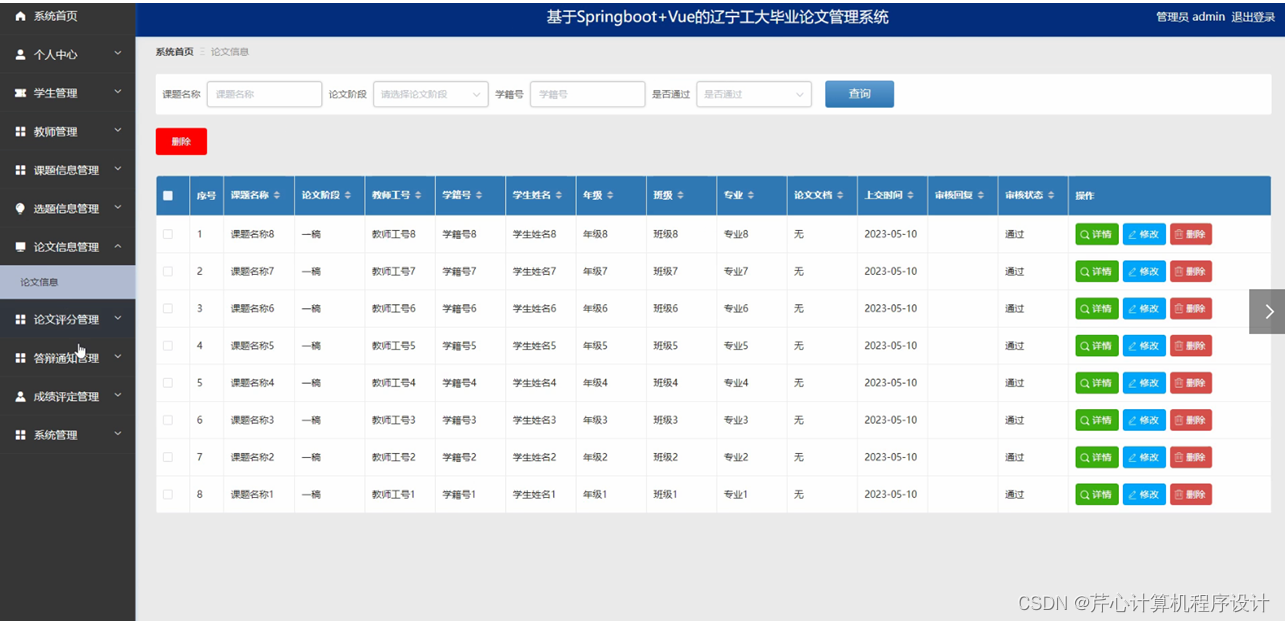Image resolution: width=1285 pixels, height=622 pixels.
Task: Click the home icon beside 系统首页
Action: tap(20, 16)
